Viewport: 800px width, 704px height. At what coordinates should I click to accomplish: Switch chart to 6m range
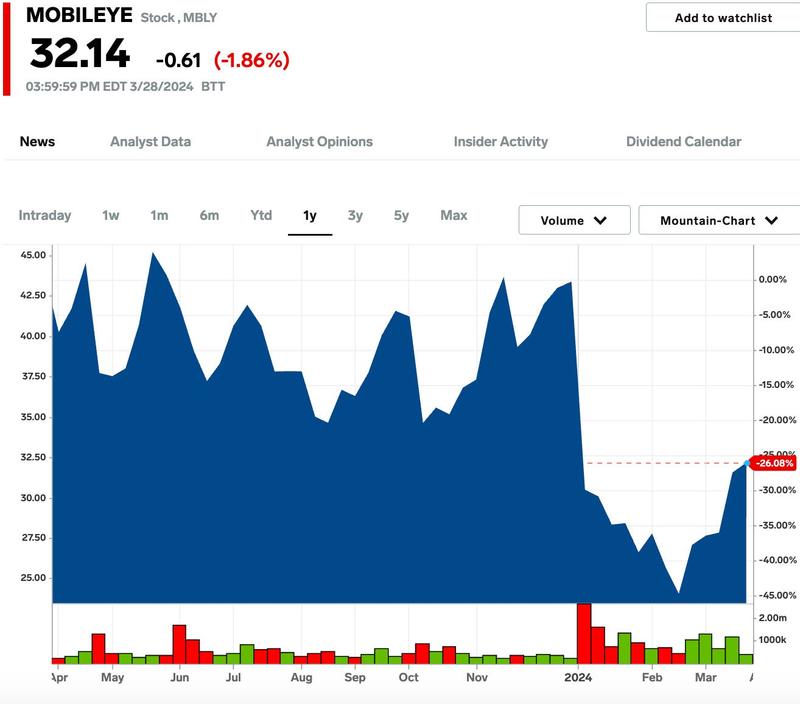209,215
